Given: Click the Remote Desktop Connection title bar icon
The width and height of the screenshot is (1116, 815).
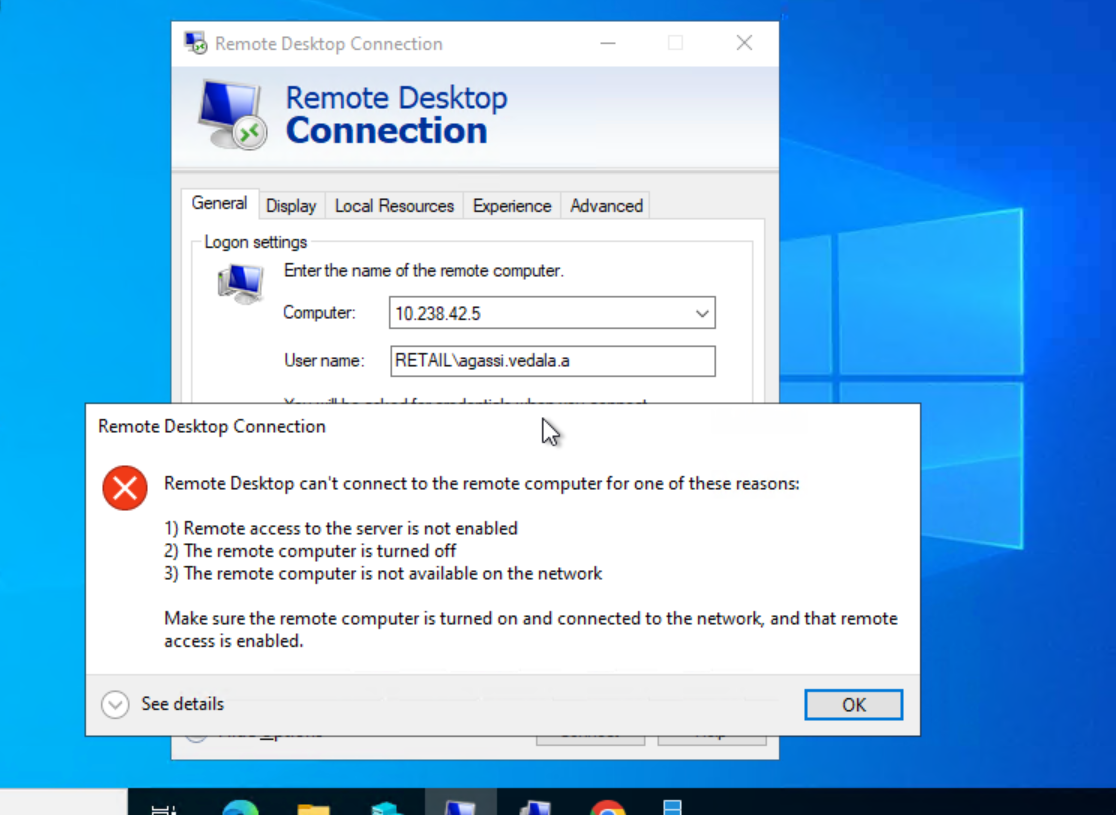Looking at the screenshot, I should click(x=196, y=42).
